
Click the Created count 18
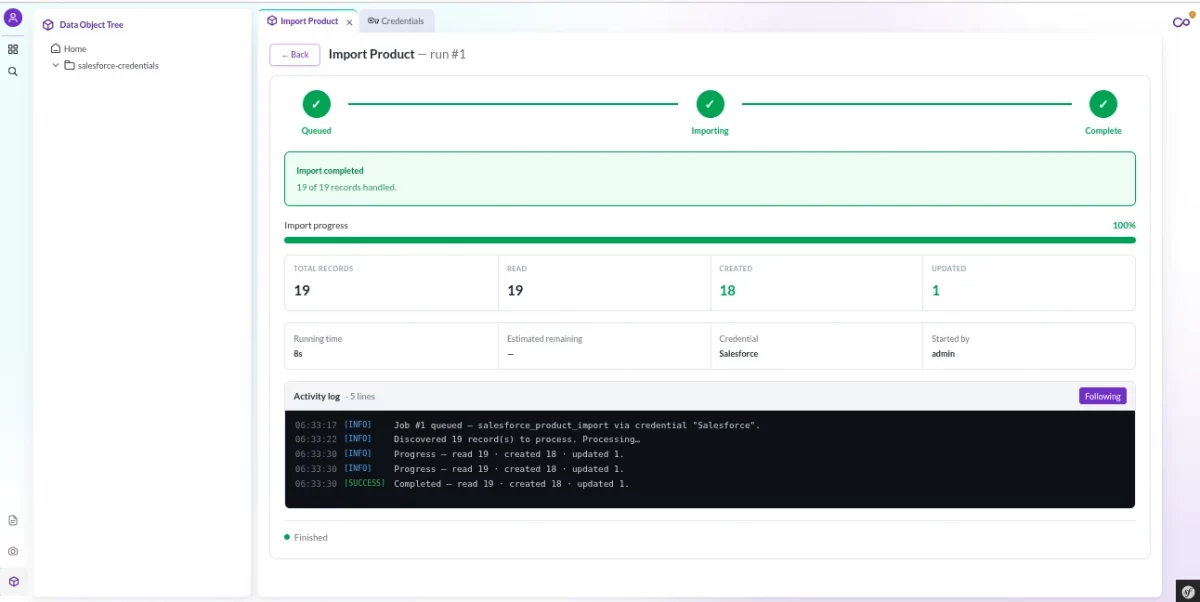727,290
